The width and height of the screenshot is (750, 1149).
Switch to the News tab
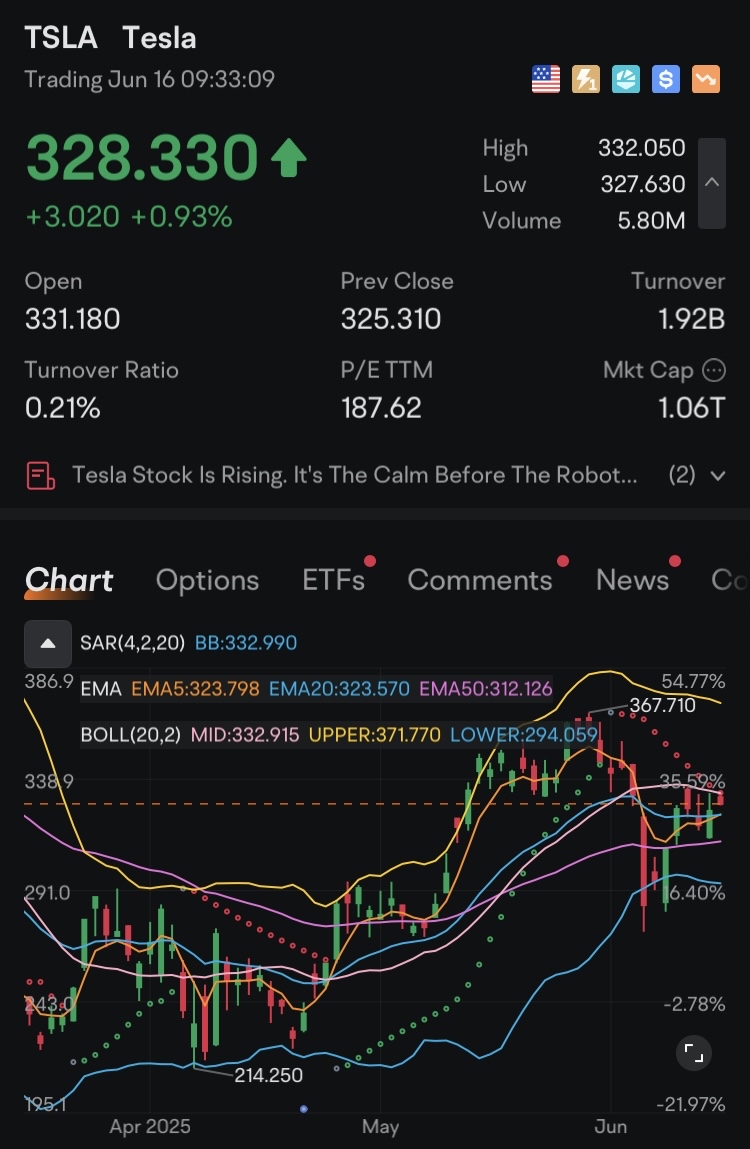pos(633,580)
